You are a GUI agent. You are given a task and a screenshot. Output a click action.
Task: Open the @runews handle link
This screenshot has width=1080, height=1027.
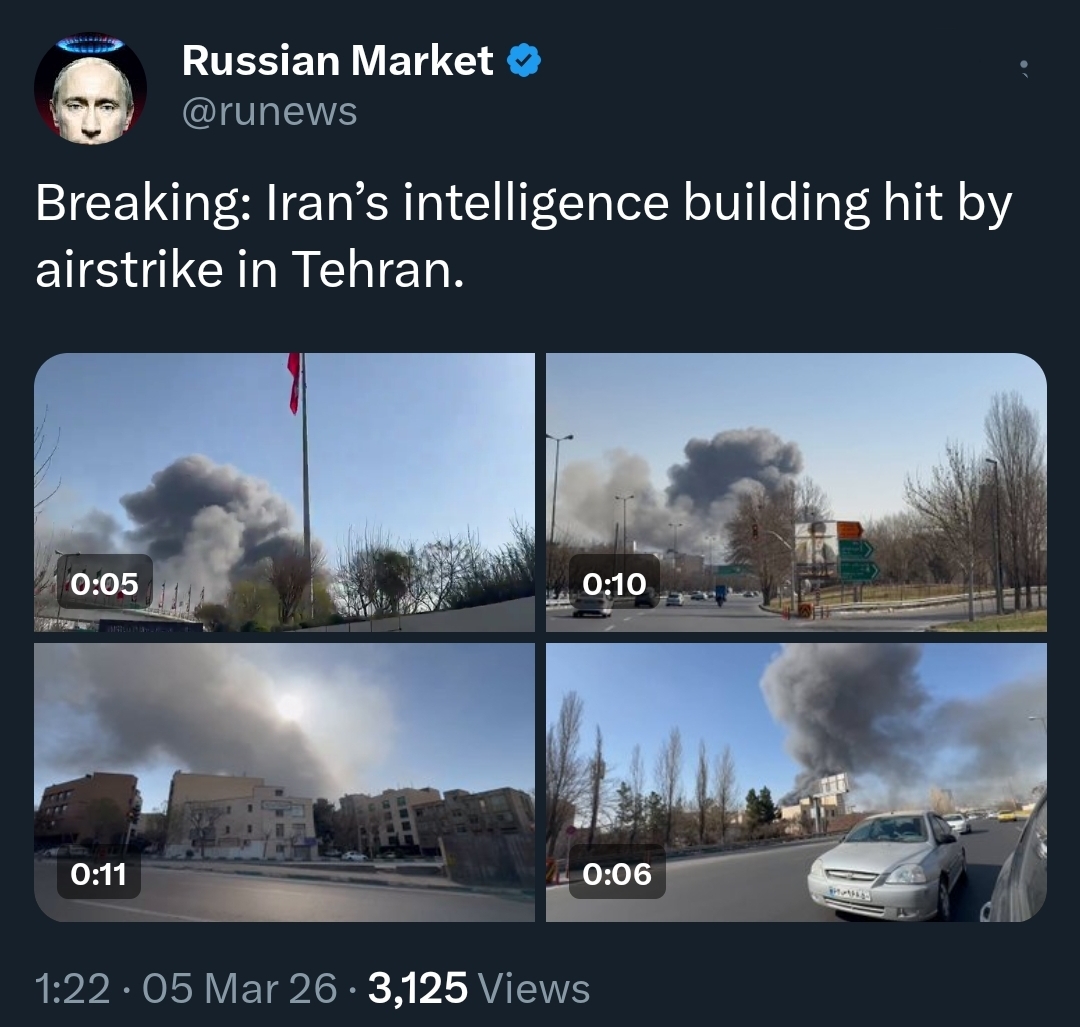coord(269,111)
